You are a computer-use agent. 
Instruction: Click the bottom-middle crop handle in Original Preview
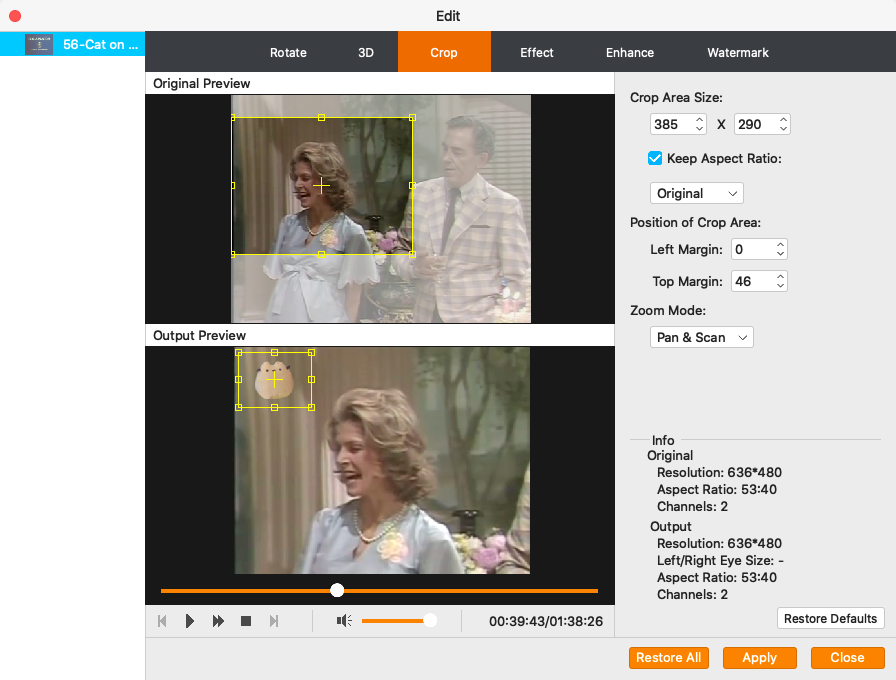point(322,254)
